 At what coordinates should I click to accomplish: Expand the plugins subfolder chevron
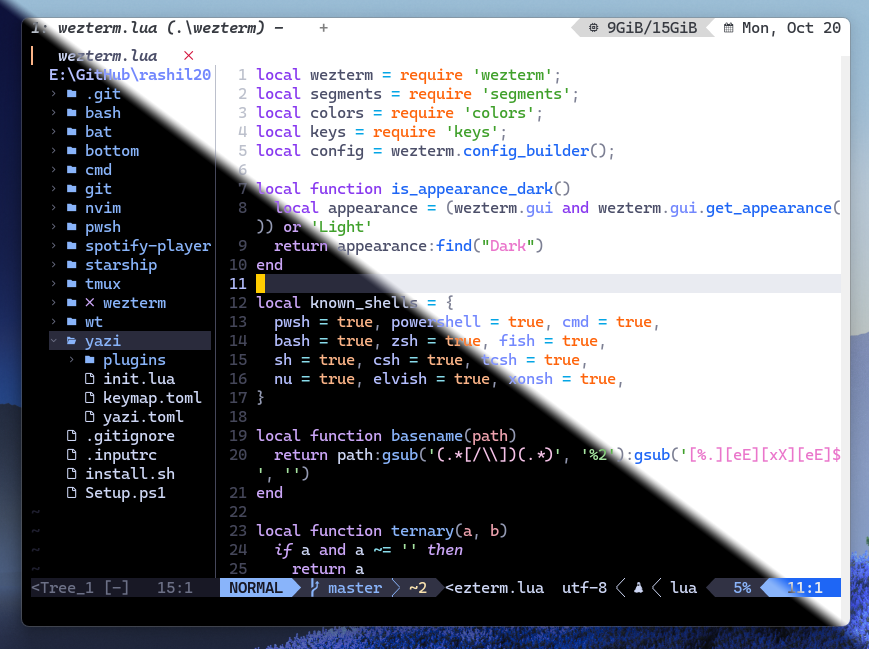point(71,360)
